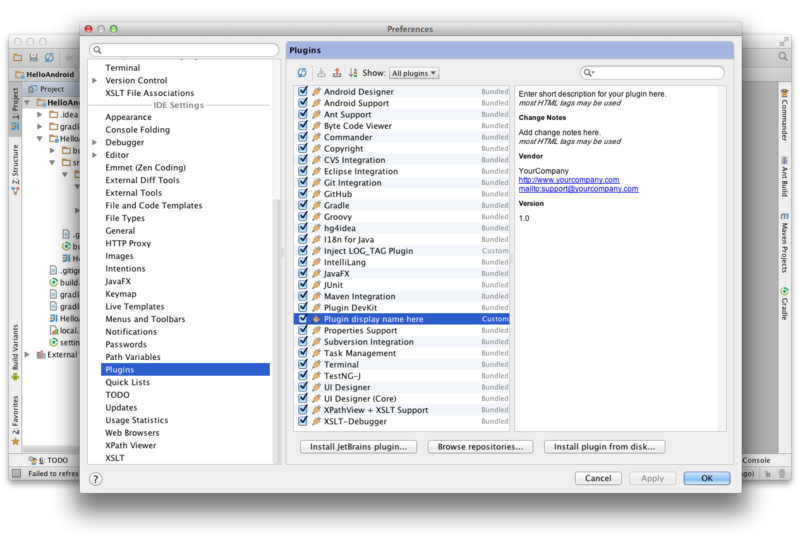Disable the Inject LOG_TAG Plugin checkbox
This screenshot has width=800, height=543.
tap(303, 251)
